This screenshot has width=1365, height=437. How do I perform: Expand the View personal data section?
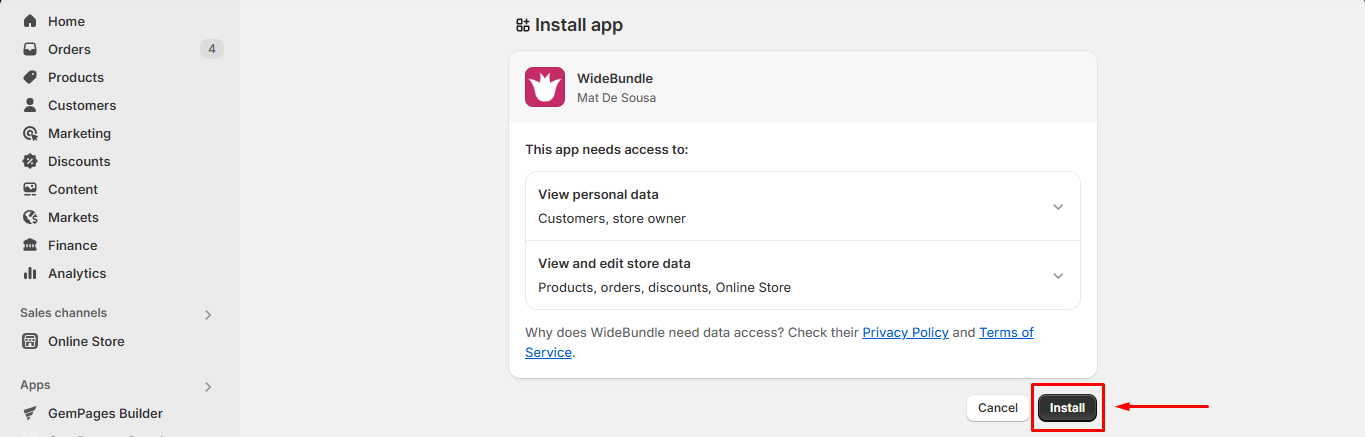coord(1058,207)
